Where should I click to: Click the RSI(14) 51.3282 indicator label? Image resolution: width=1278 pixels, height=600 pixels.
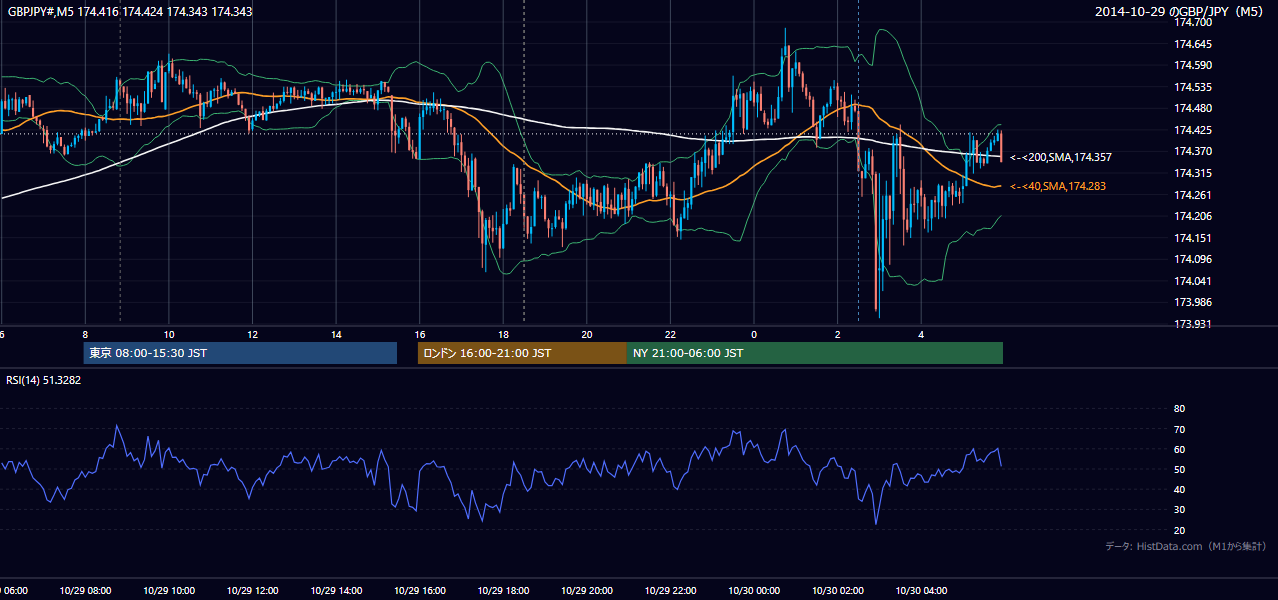pos(44,380)
